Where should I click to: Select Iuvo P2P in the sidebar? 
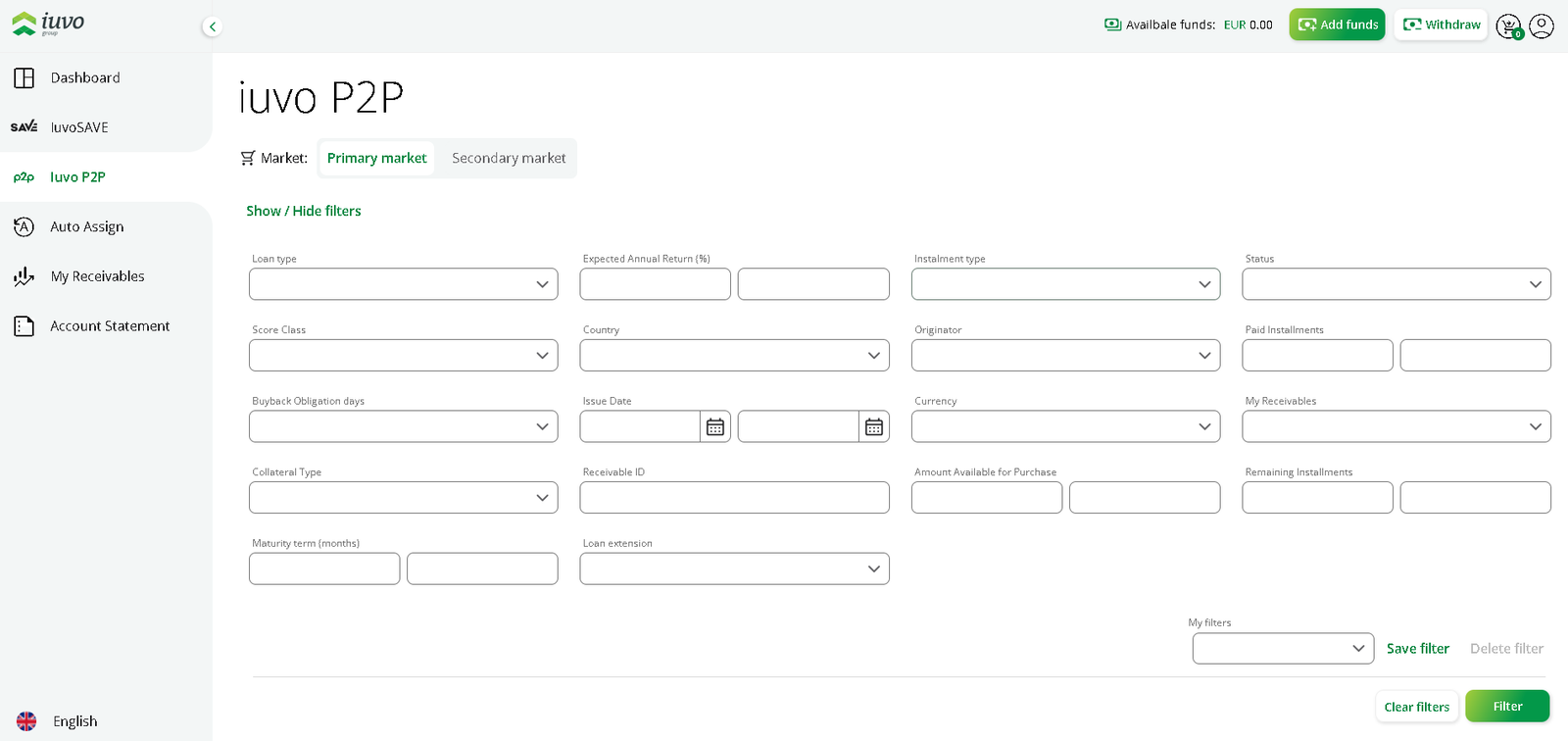[77, 177]
